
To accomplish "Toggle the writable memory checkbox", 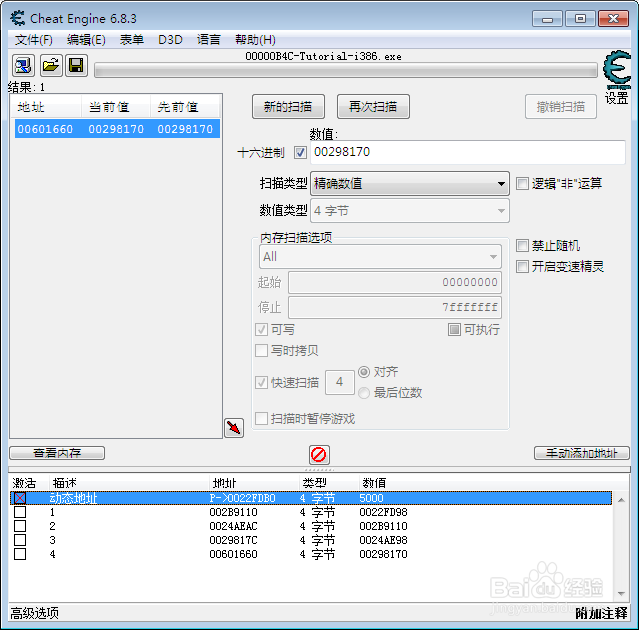I will tap(261, 330).
